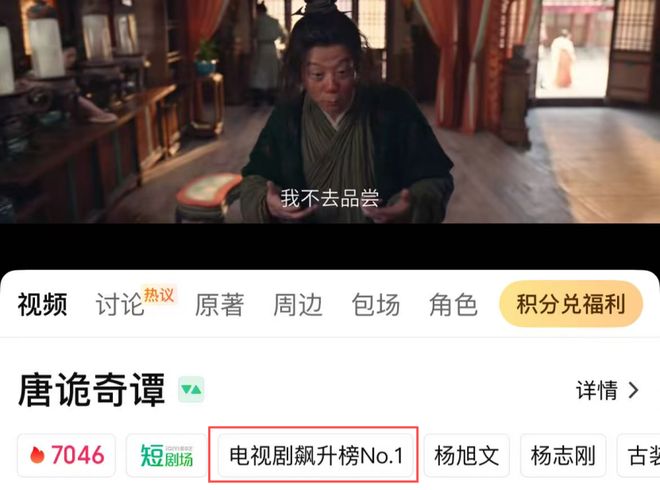Open the 详情 chevron arrow
Screen dimensions: 660x490
click(633, 391)
